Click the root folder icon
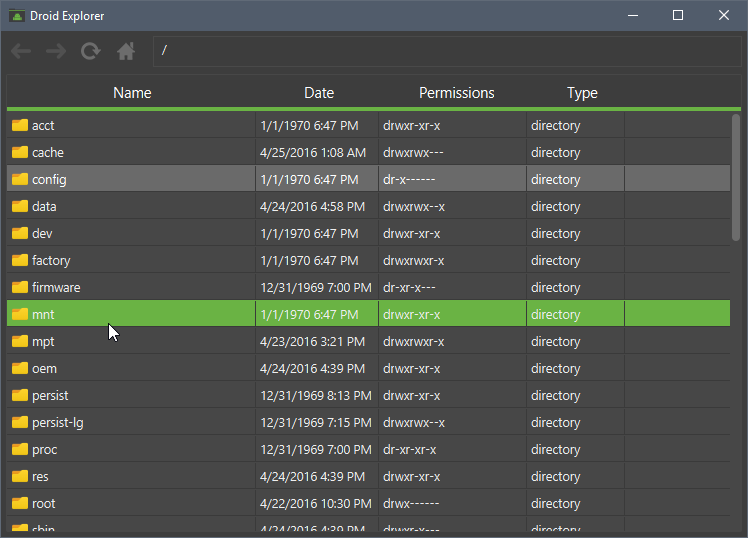The width and height of the screenshot is (748, 538). (20, 503)
